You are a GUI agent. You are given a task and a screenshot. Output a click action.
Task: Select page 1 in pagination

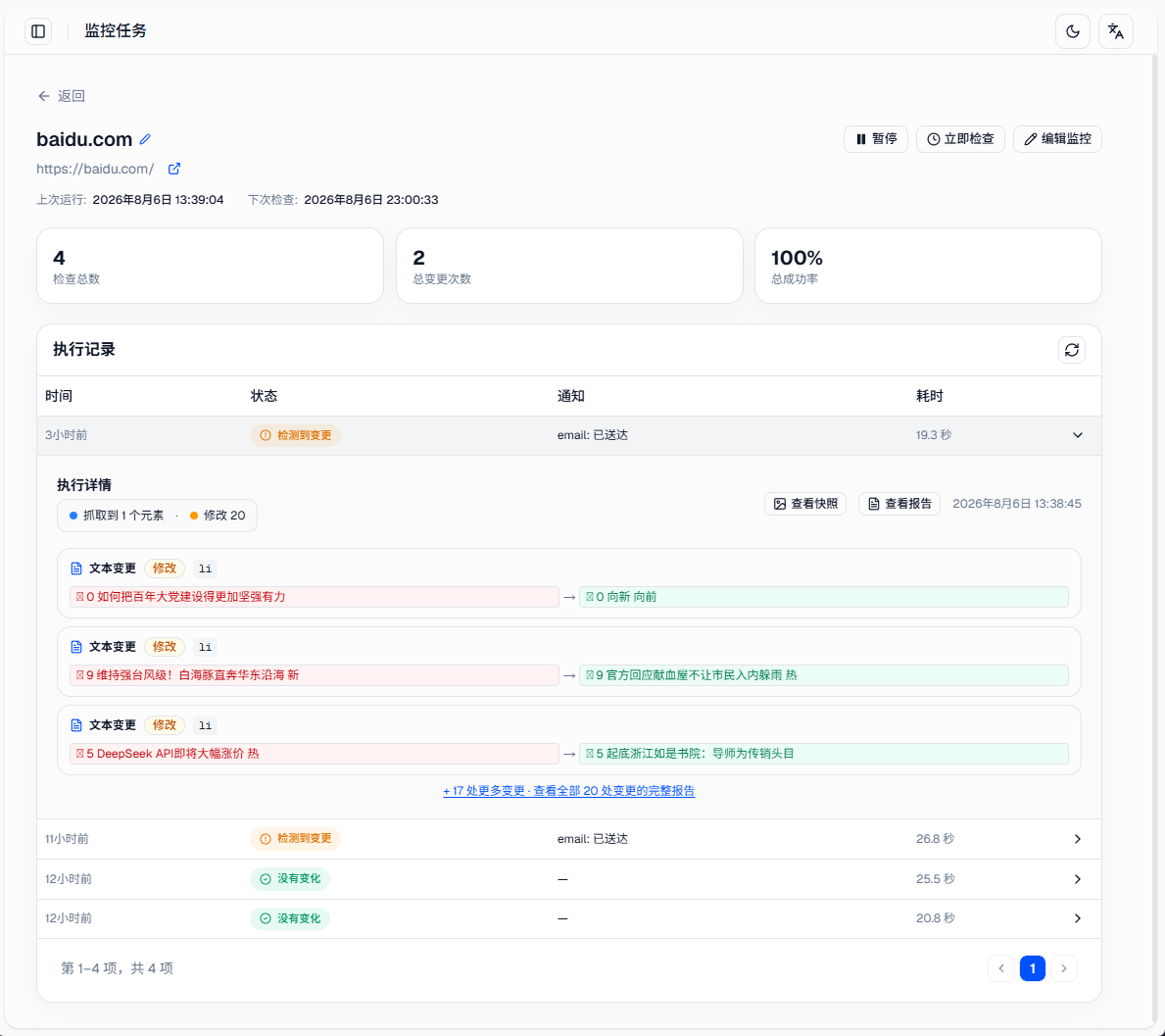point(1032,968)
